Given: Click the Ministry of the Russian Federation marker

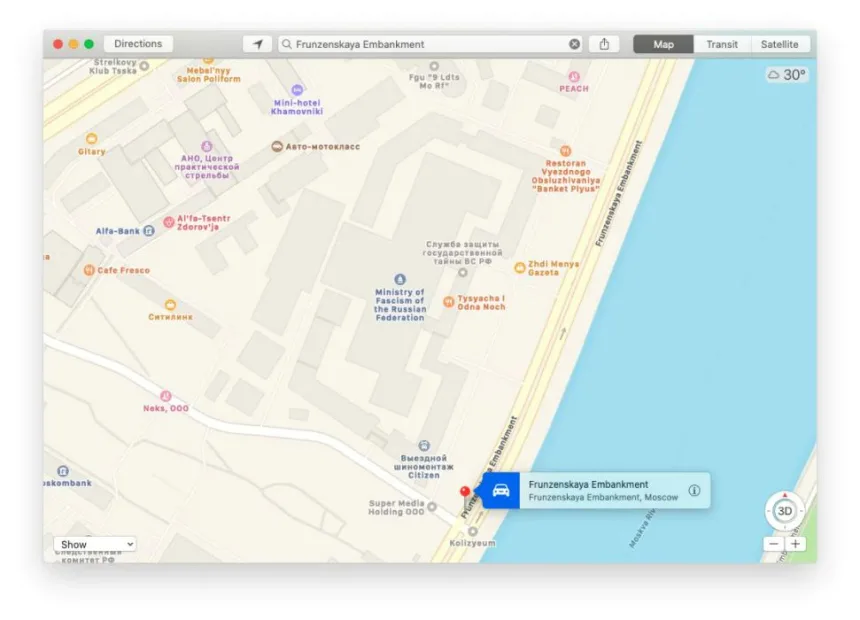Looking at the screenshot, I should click(x=400, y=279).
